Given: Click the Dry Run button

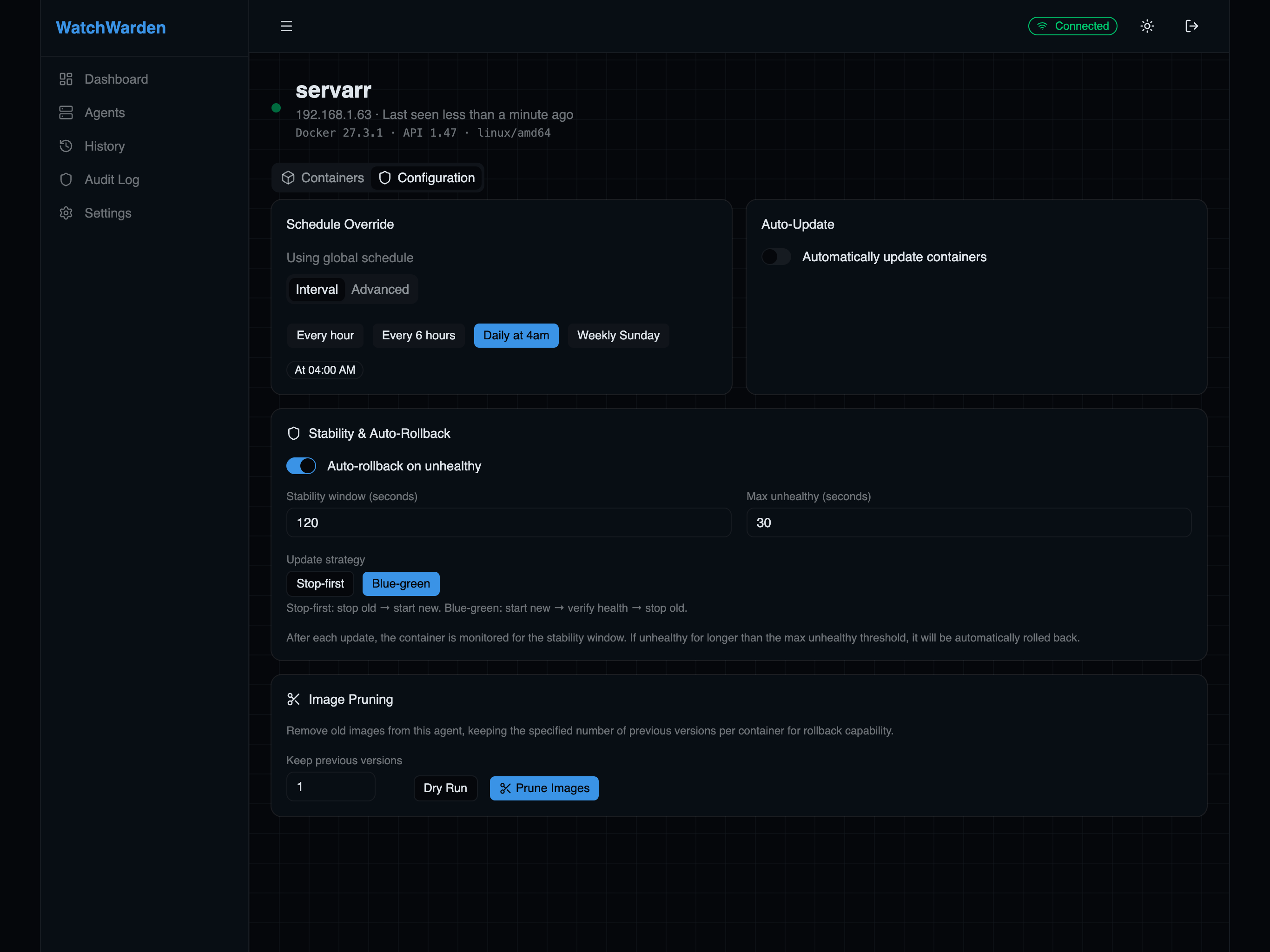Looking at the screenshot, I should point(445,788).
